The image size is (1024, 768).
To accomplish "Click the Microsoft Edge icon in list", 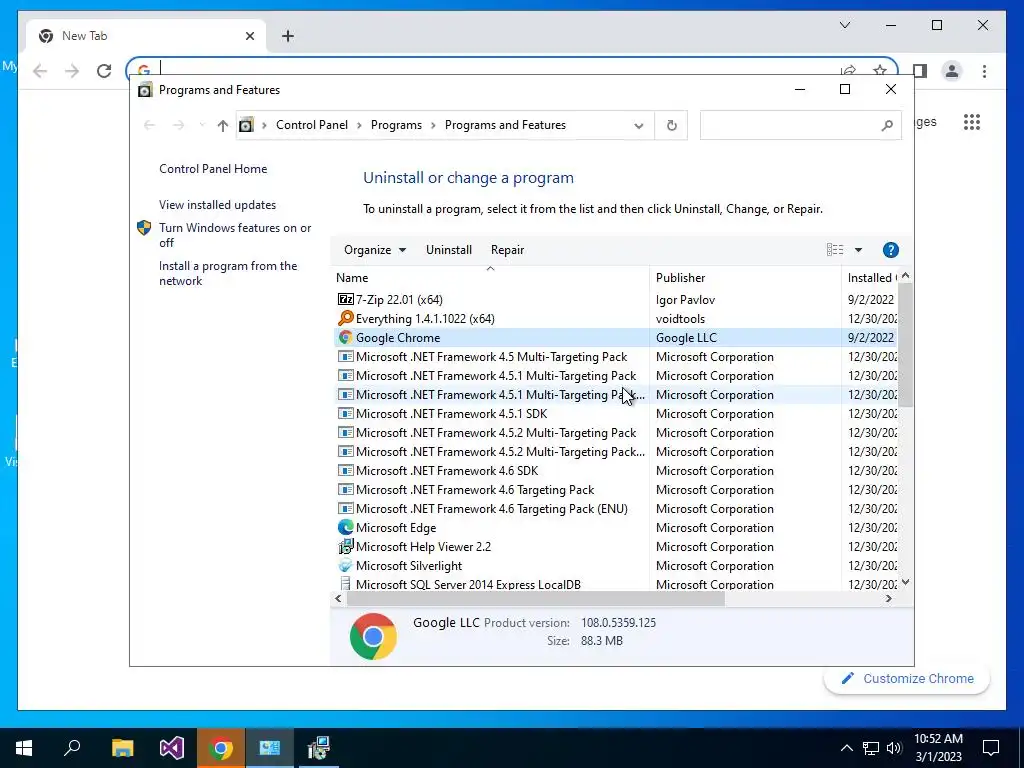I will click(x=345, y=528).
